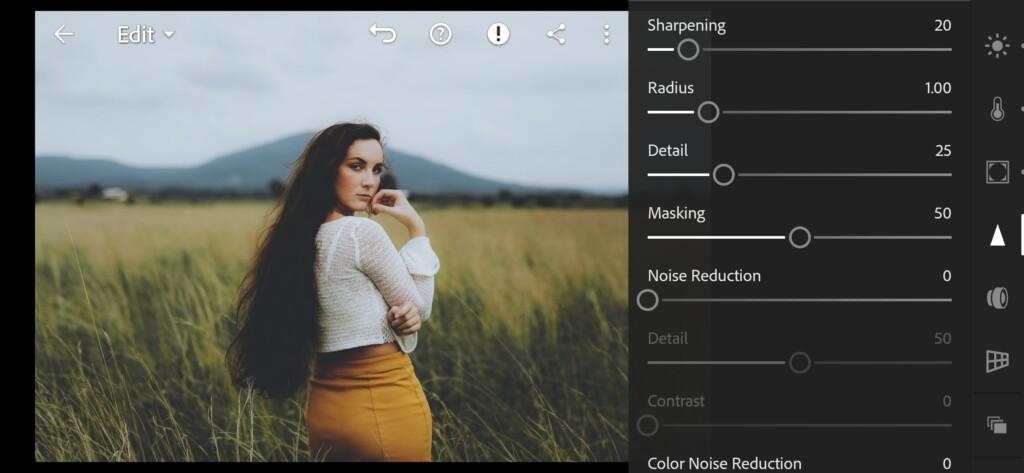Open the Edit mode dropdown
Image resolution: width=1024 pixels, height=473 pixels.
point(146,34)
